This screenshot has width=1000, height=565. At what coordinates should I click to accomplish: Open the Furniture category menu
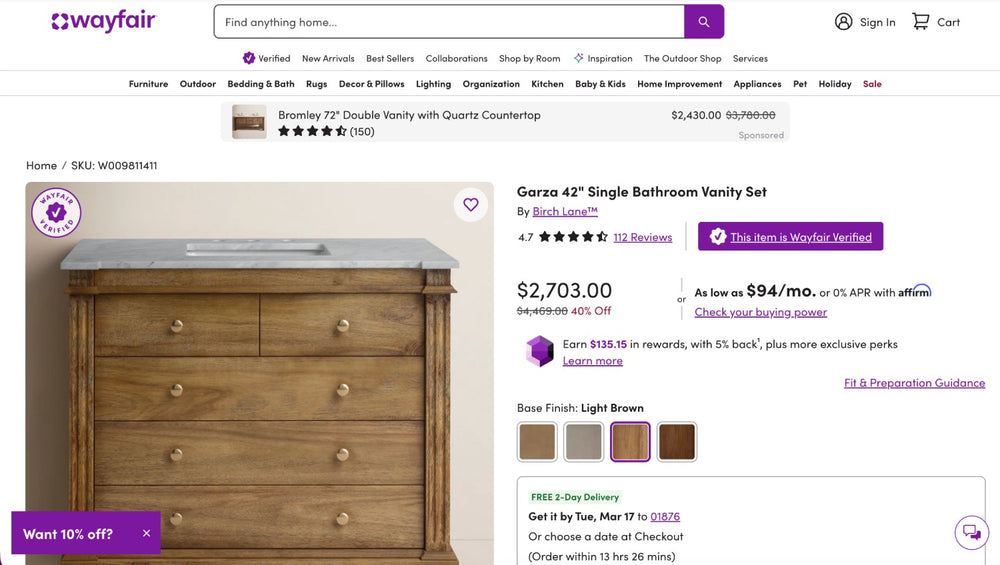[148, 84]
